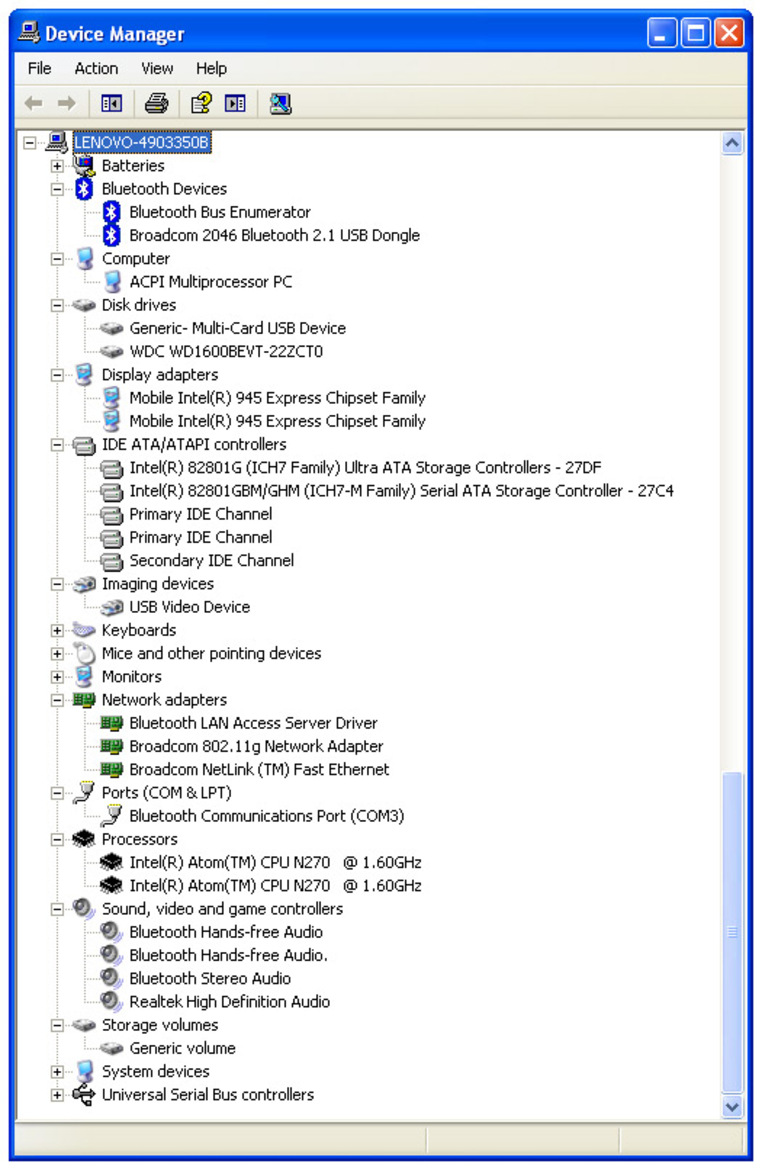Click the IDE ATA/ATAPI controllers icon
762x1170 pixels.
[x=84, y=445]
